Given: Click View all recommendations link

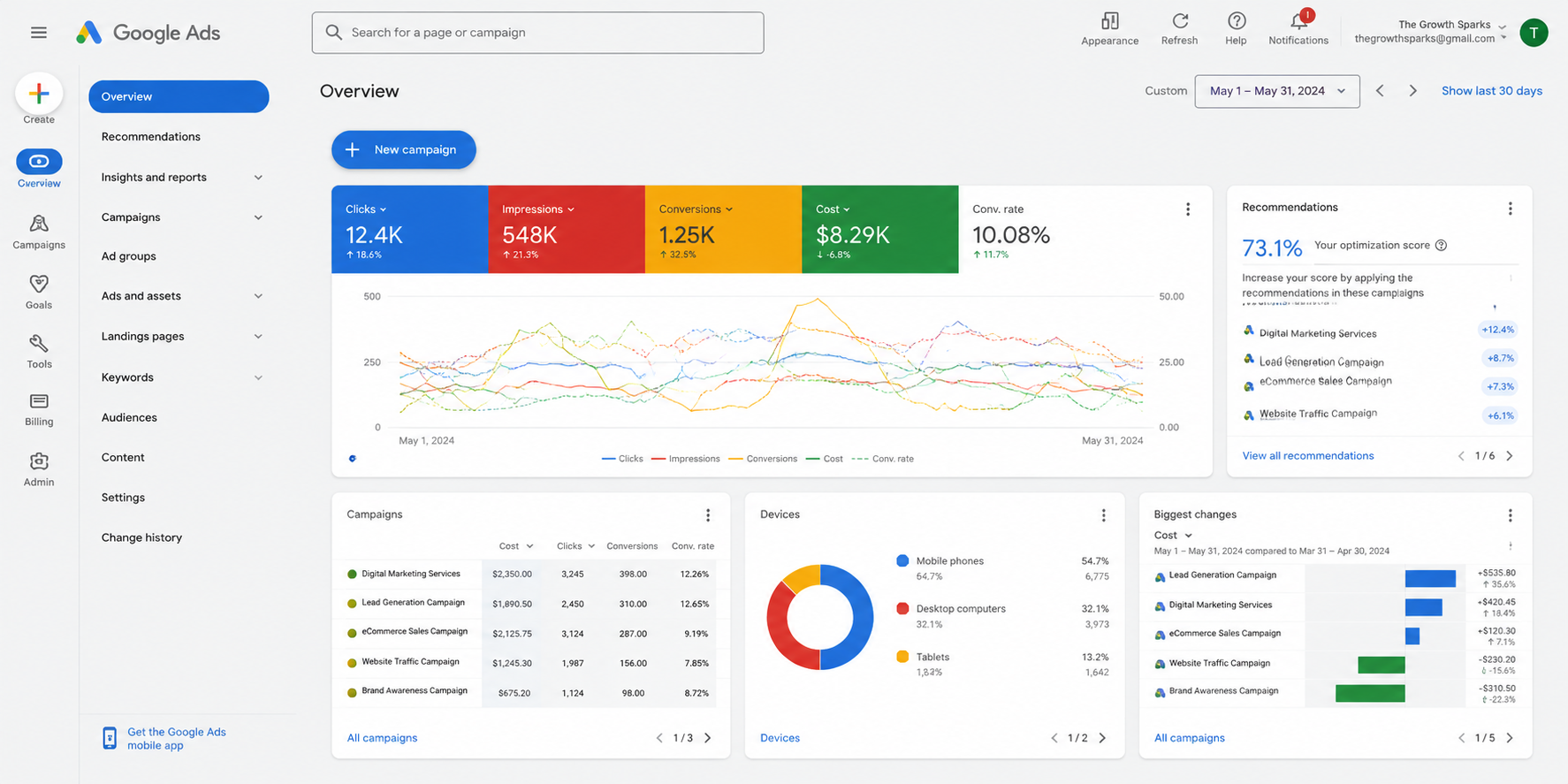Looking at the screenshot, I should [x=1307, y=456].
